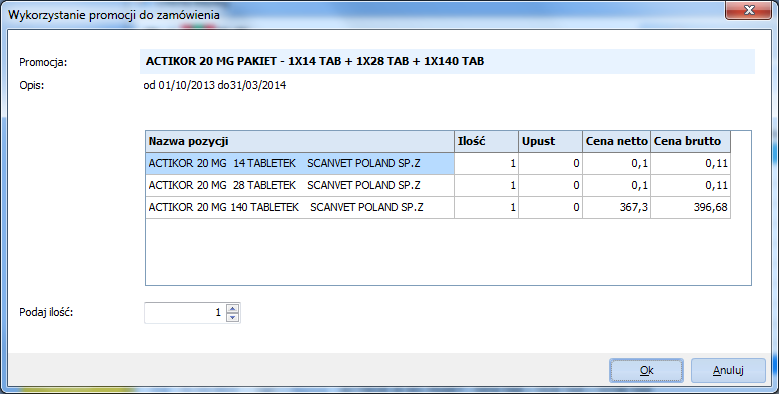Viewport: 779px width, 394px height.
Task: Click the Opis: label
Action: coord(32,85)
